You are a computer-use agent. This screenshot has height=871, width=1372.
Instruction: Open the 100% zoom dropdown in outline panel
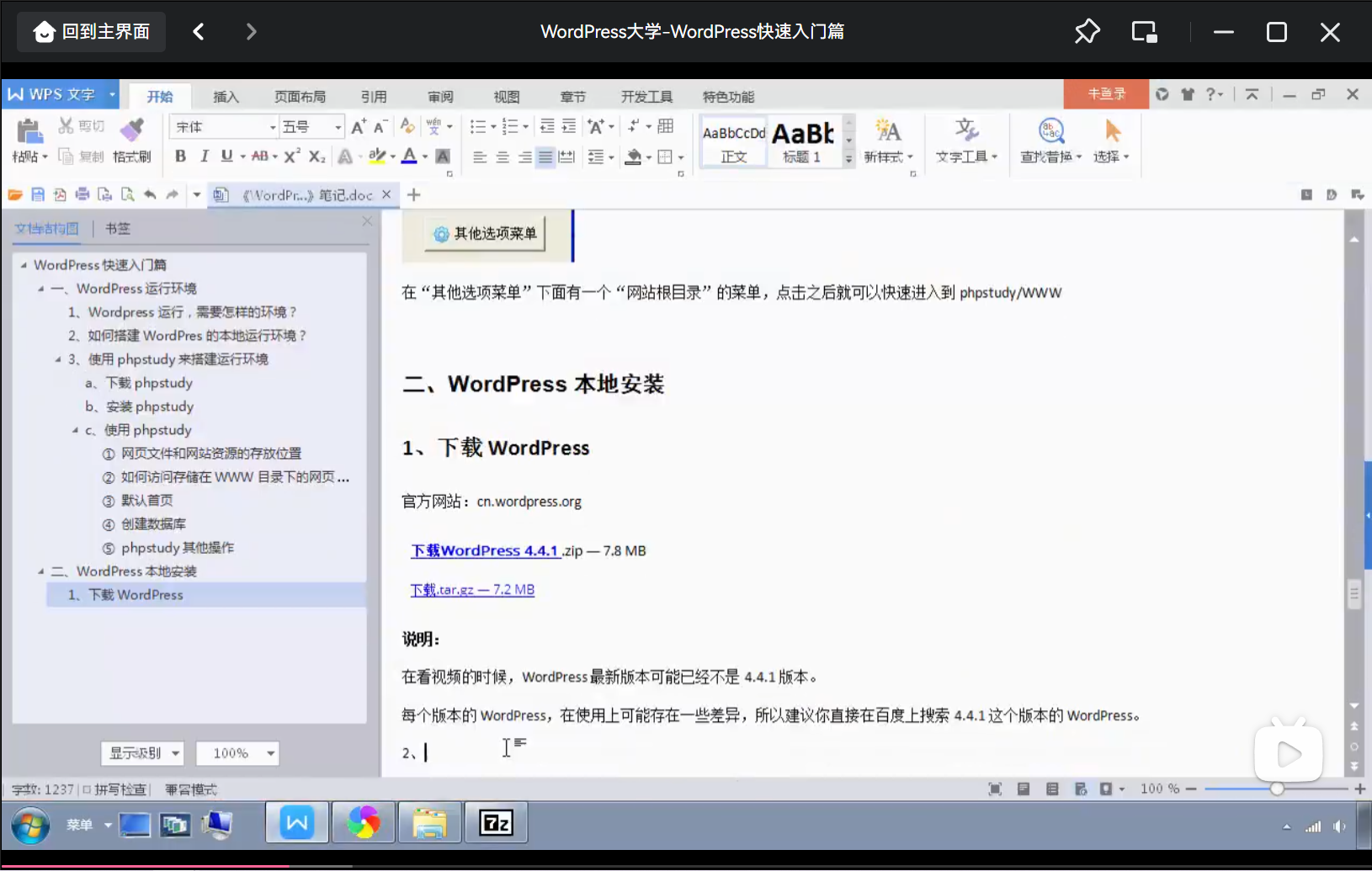click(237, 753)
